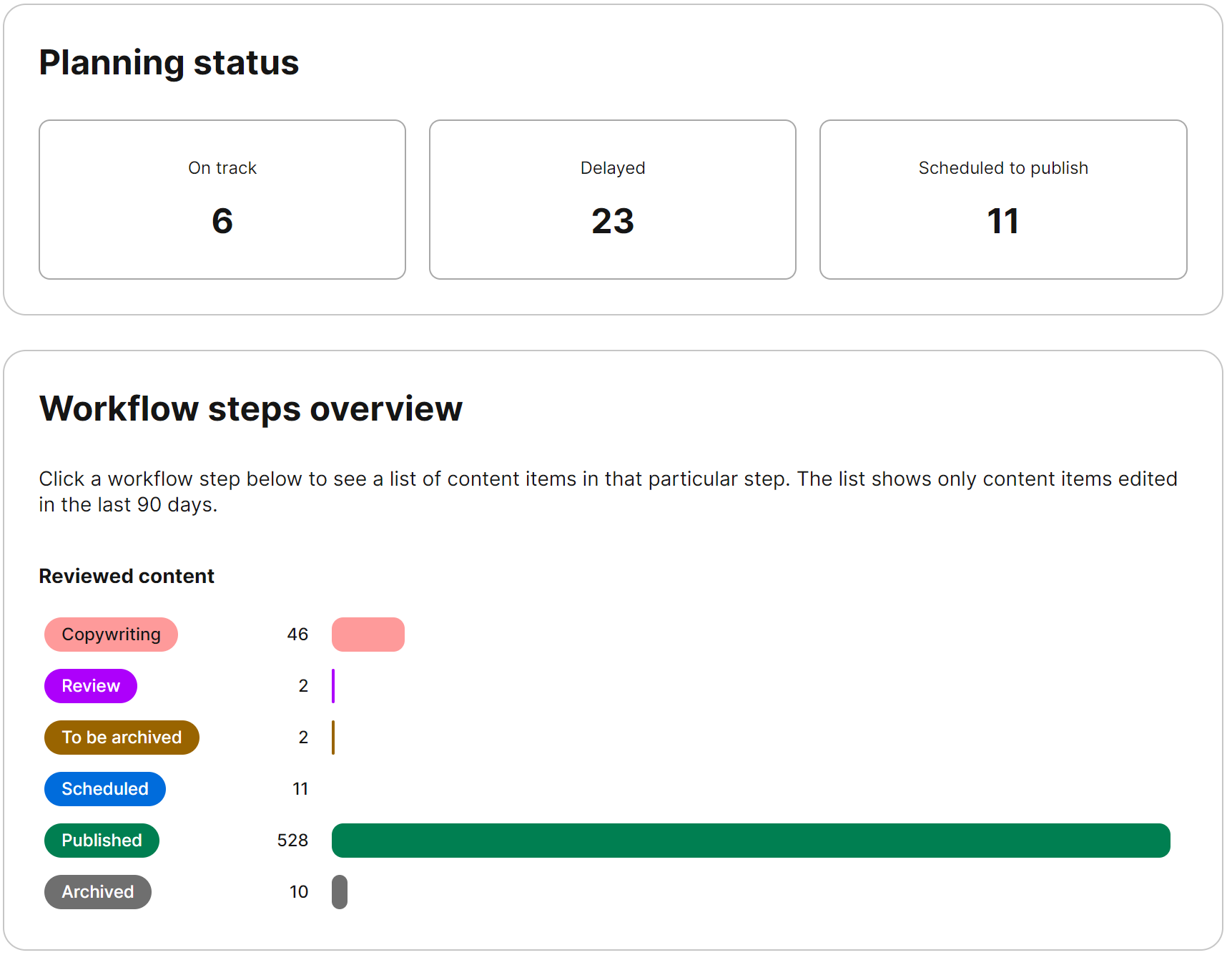Open the Published workflow step

[x=102, y=840]
